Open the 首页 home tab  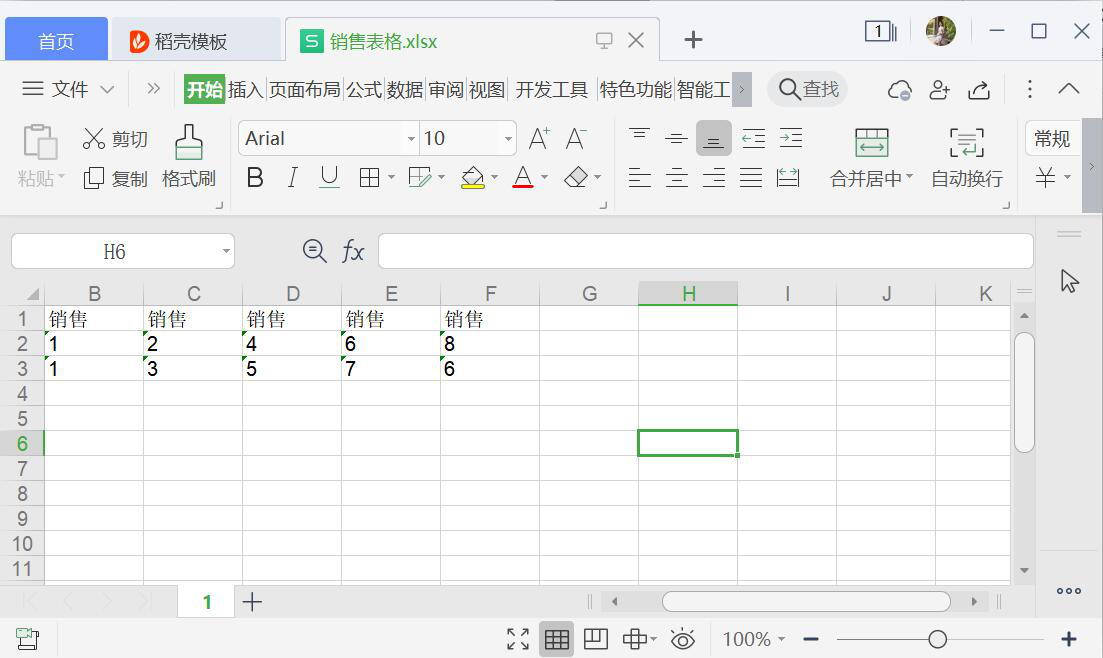(56, 40)
